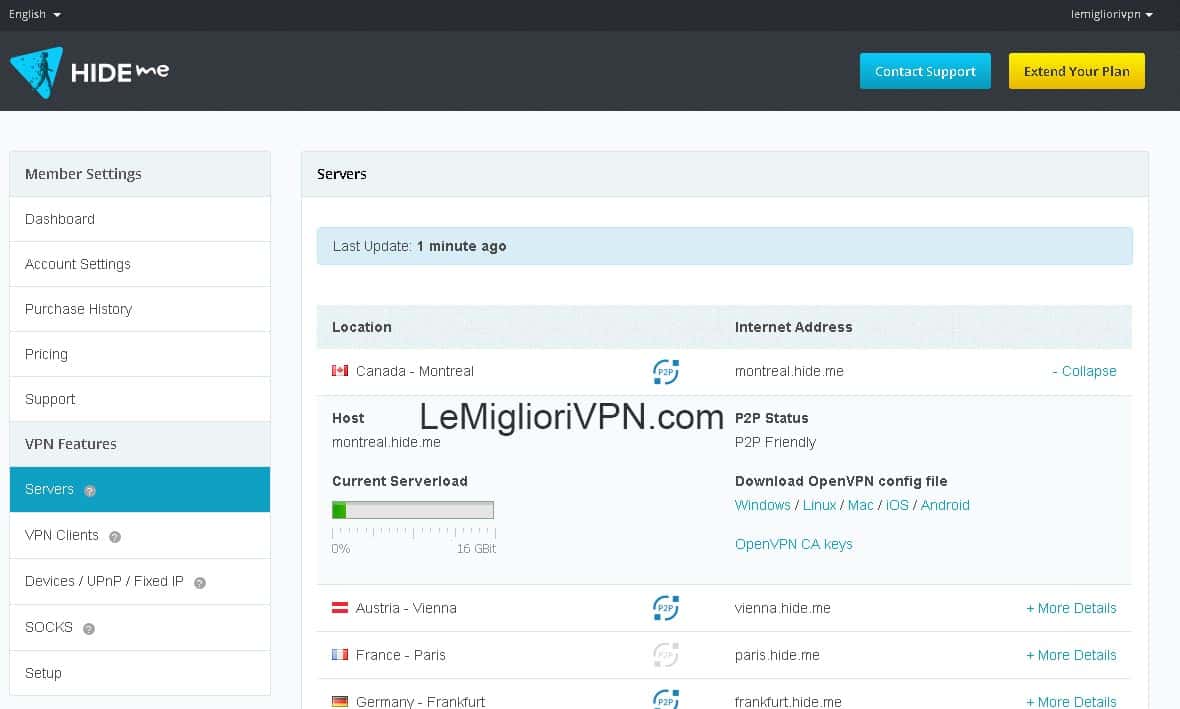The height and width of the screenshot is (709, 1180).
Task: Open Dashboard in the sidebar
Action: tap(140, 219)
